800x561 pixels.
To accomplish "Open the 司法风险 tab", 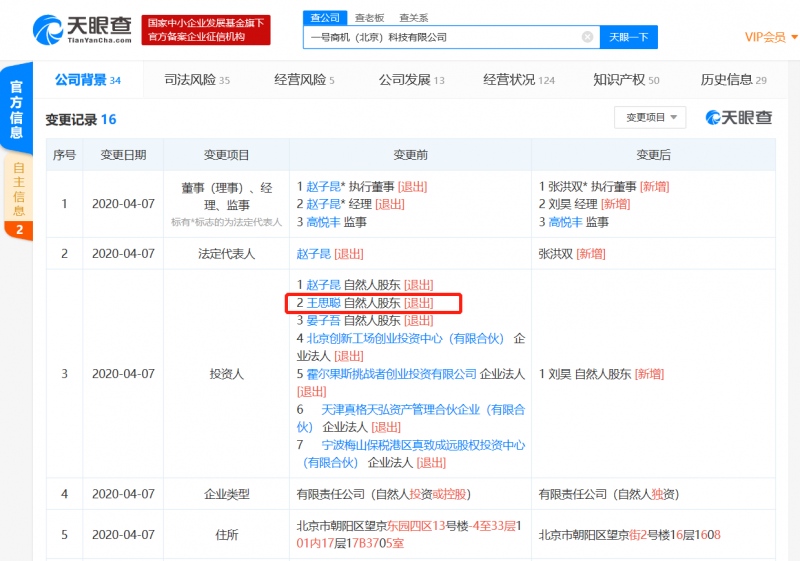I will 197,80.
